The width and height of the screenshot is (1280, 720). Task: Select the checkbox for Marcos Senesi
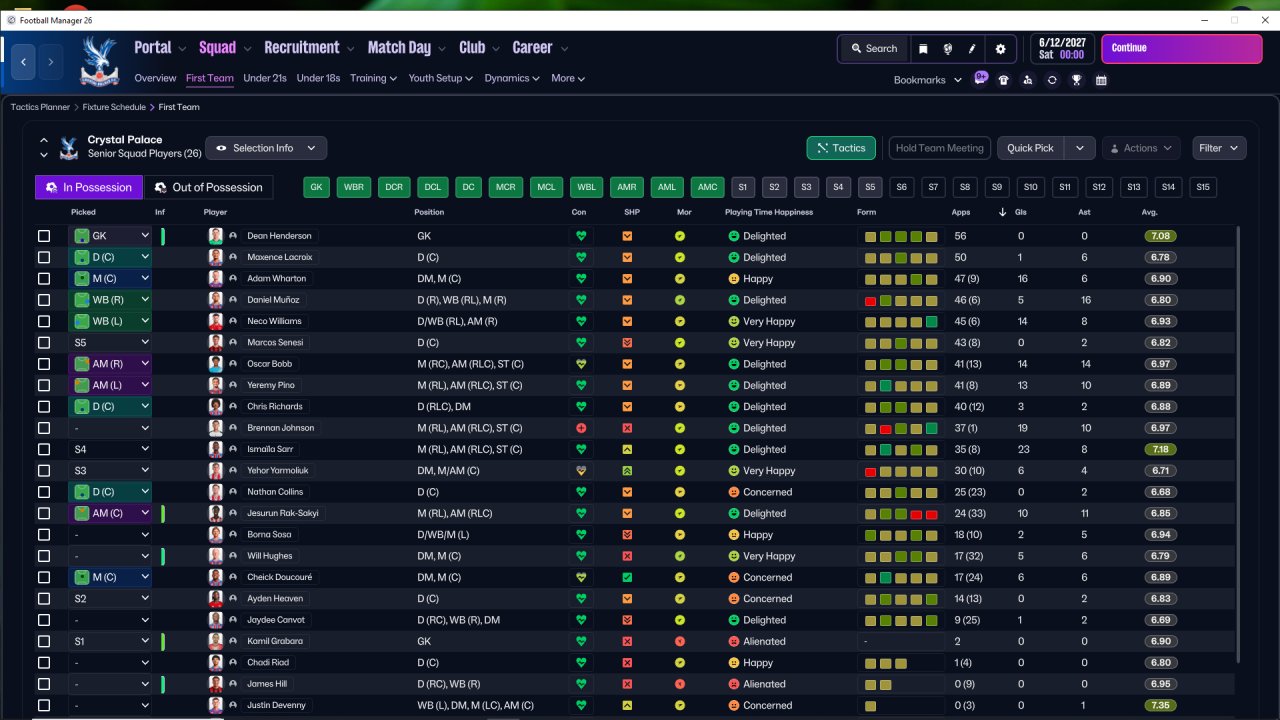coord(44,343)
